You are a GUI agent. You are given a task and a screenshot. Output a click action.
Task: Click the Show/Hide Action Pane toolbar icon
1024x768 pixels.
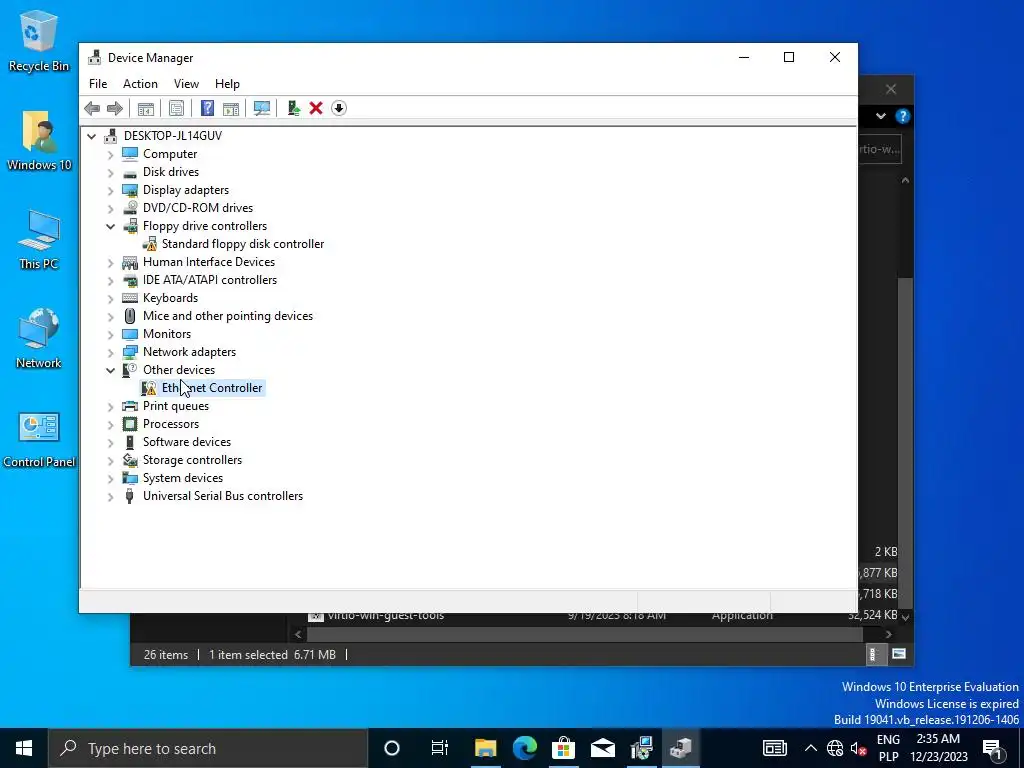[231, 108]
